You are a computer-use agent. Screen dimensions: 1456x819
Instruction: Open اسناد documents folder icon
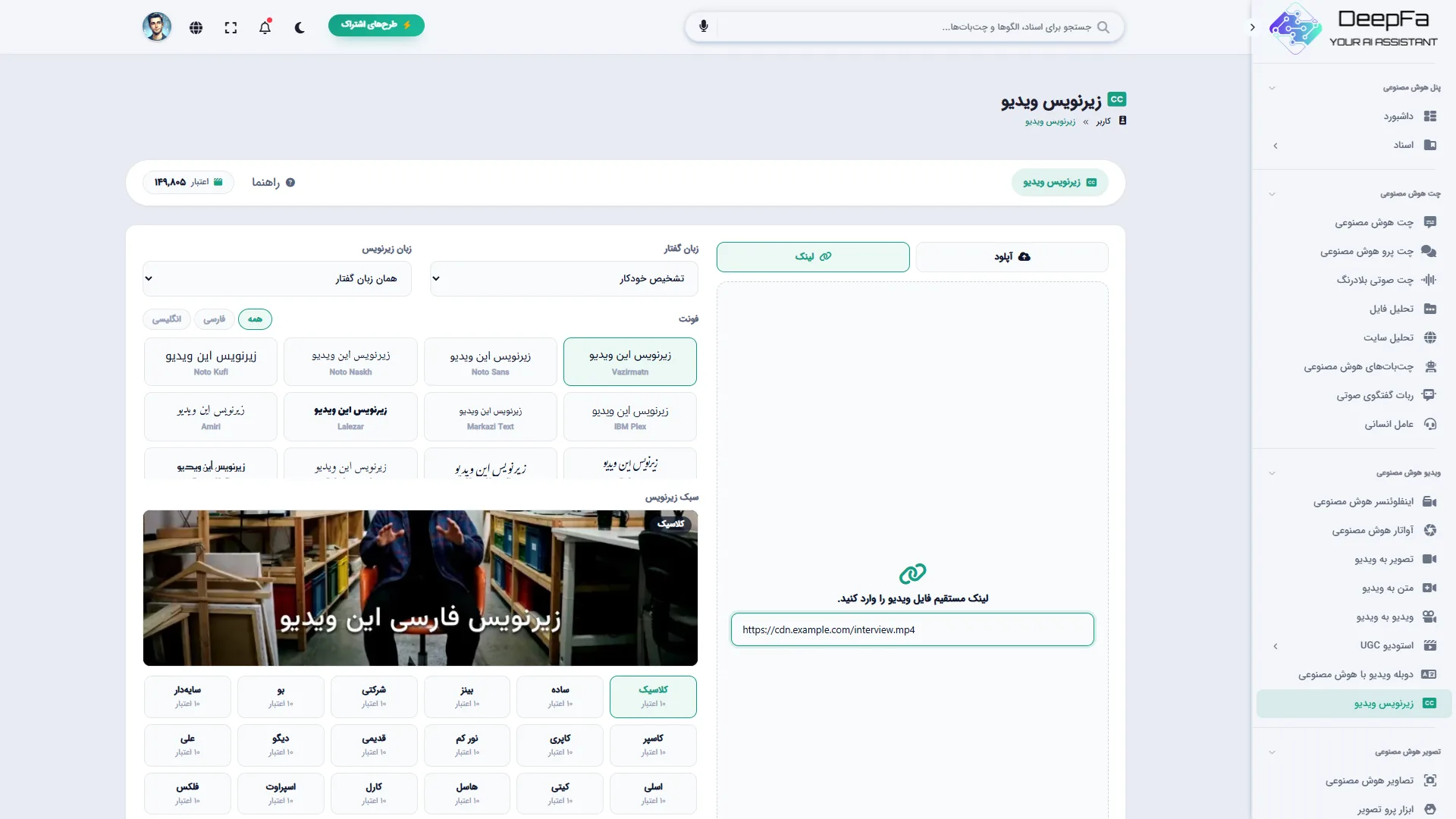pyautogui.click(x=1430, y=145)
